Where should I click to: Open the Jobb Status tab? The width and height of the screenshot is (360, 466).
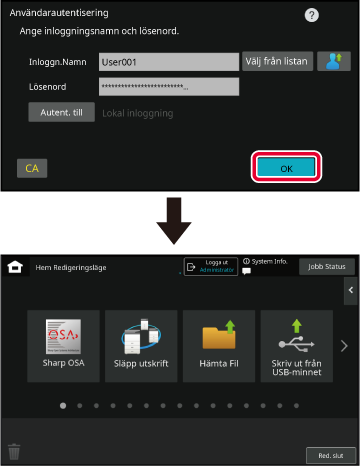327,267
